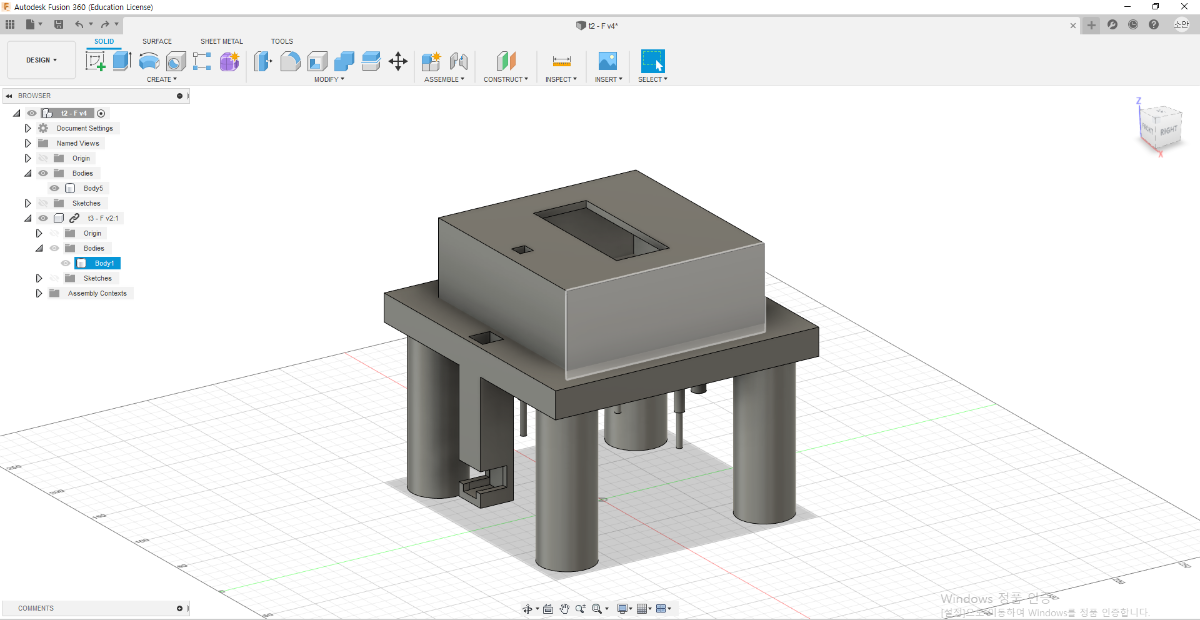
Task: Toggle visibility of the t3 - F v2:1 component
Action: (43, 218)
